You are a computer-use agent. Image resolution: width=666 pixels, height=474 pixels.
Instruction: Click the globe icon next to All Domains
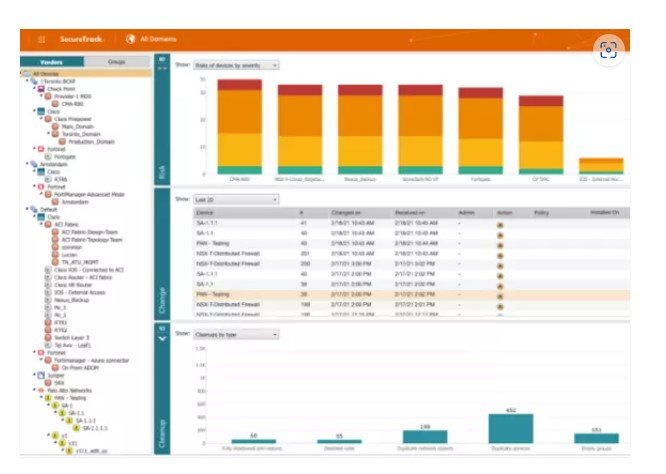pyautogui.click(x=131, y=39)
